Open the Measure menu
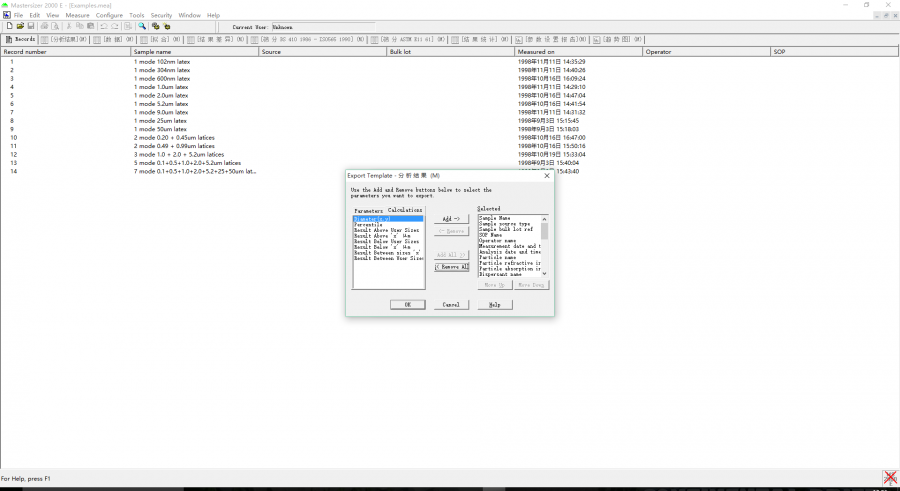The height and width of the screenshot is (491, 900). pos(77,16)
